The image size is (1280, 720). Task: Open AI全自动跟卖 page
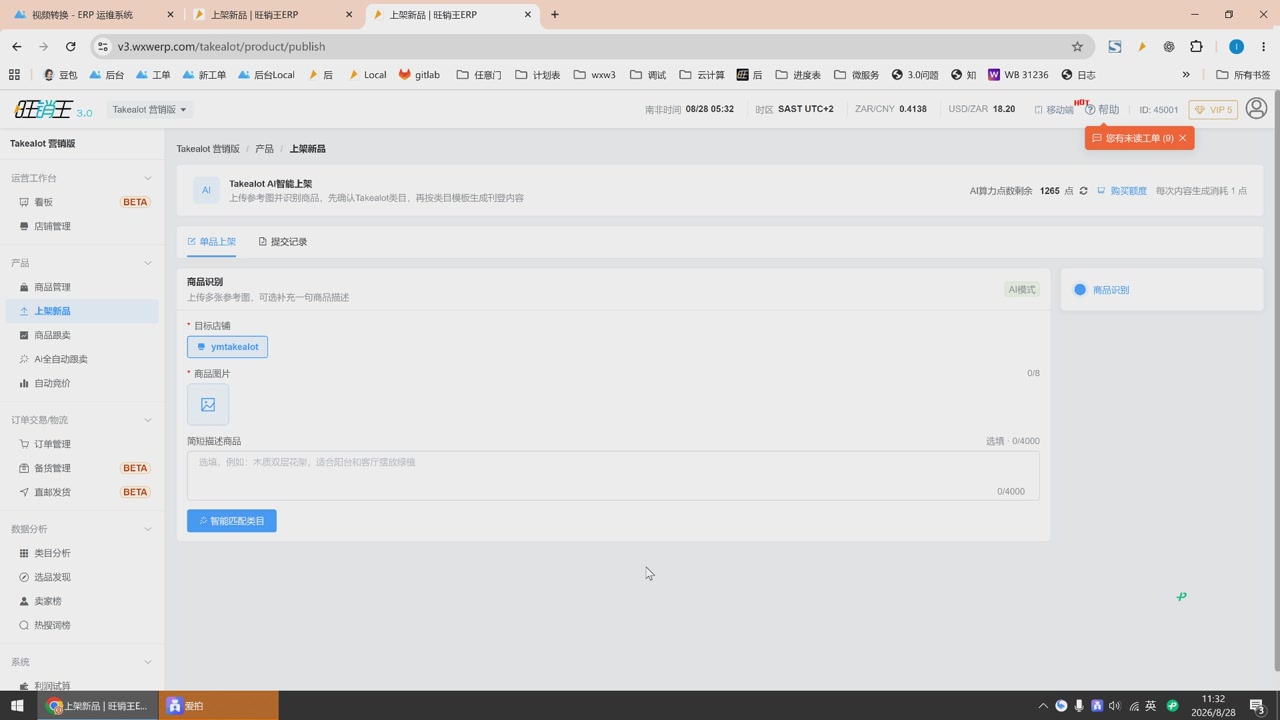click(x=82, y=359)
